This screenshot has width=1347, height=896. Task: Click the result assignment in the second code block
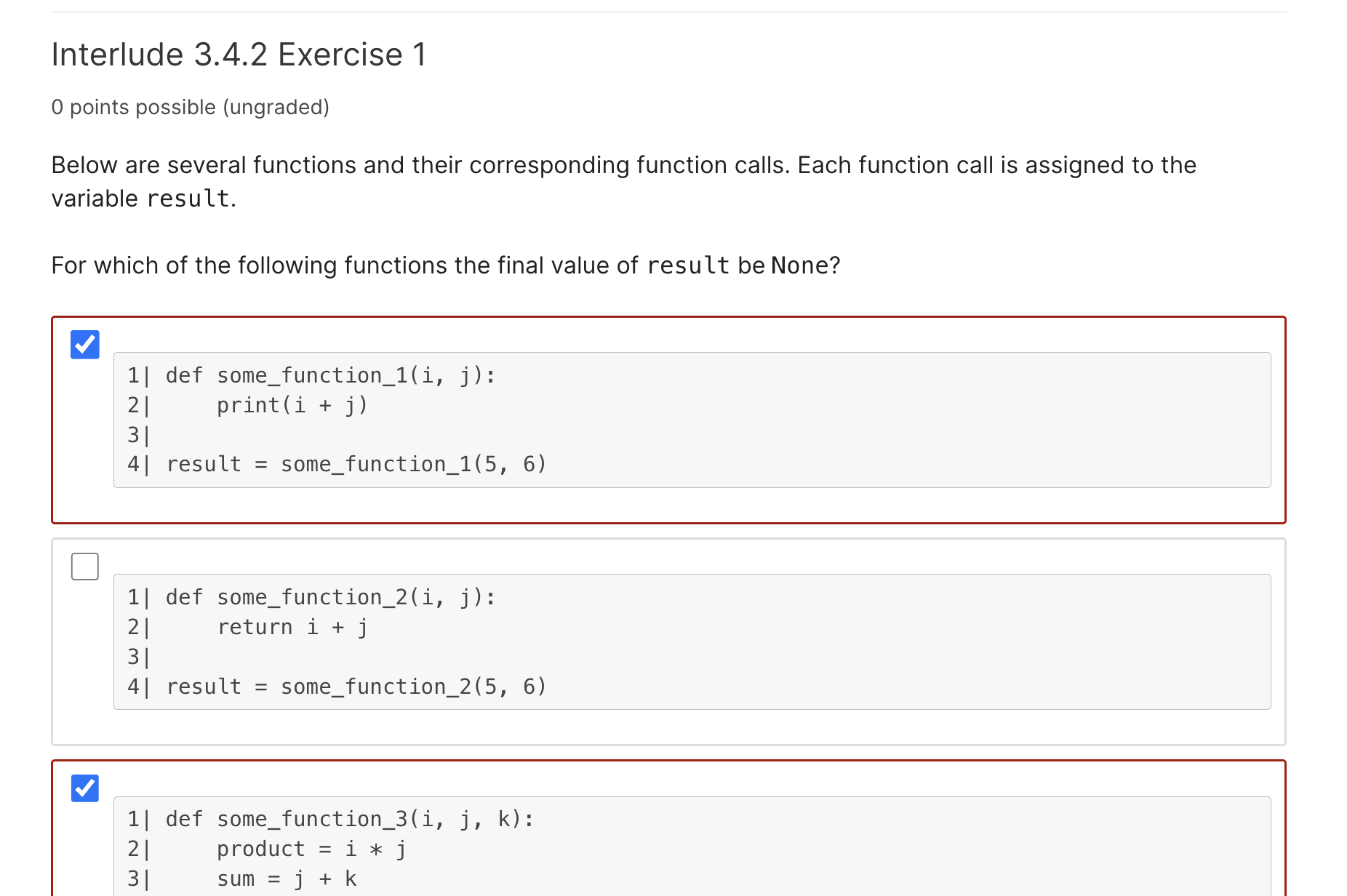click(x=337, y=686)
